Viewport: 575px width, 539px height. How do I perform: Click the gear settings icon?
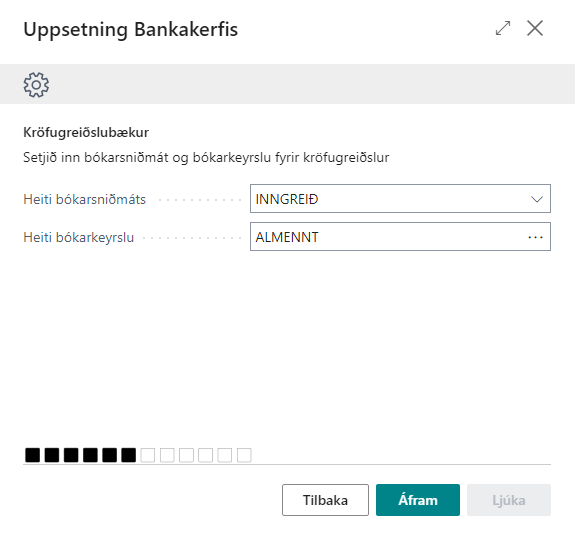pos(36,85)
